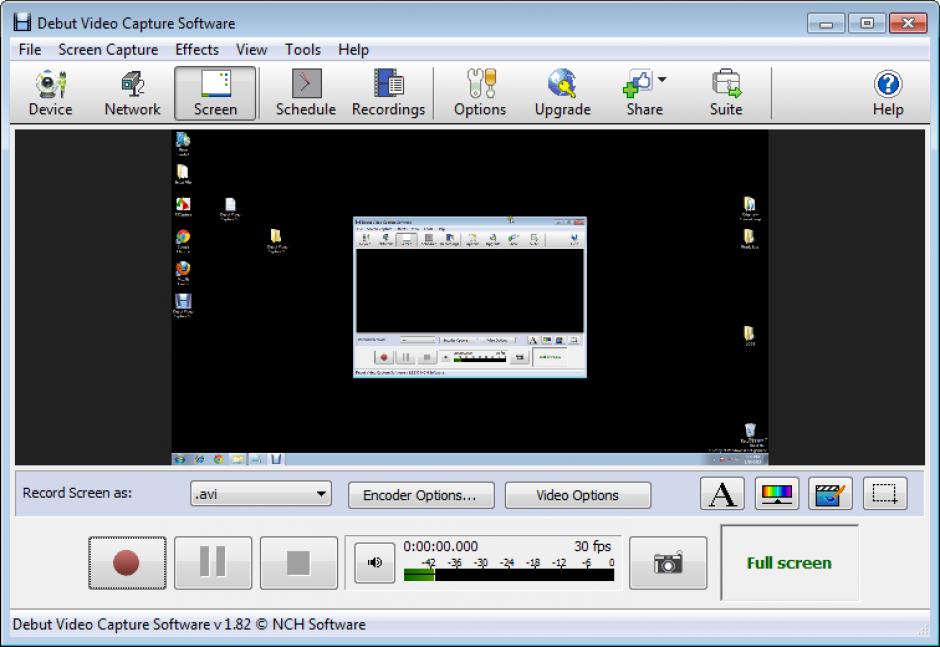940x647 pixels.
Task: Open the Options settings icon
Action: [479, 91]
